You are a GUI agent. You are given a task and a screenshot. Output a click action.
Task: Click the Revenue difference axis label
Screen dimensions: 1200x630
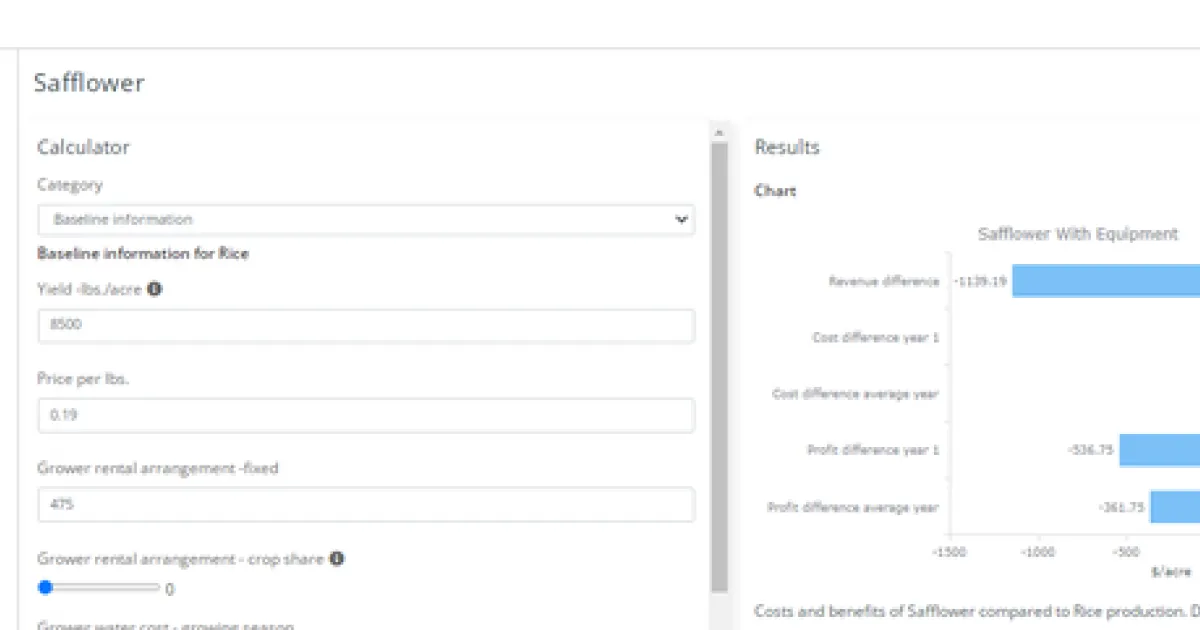[x=883, y=281]
